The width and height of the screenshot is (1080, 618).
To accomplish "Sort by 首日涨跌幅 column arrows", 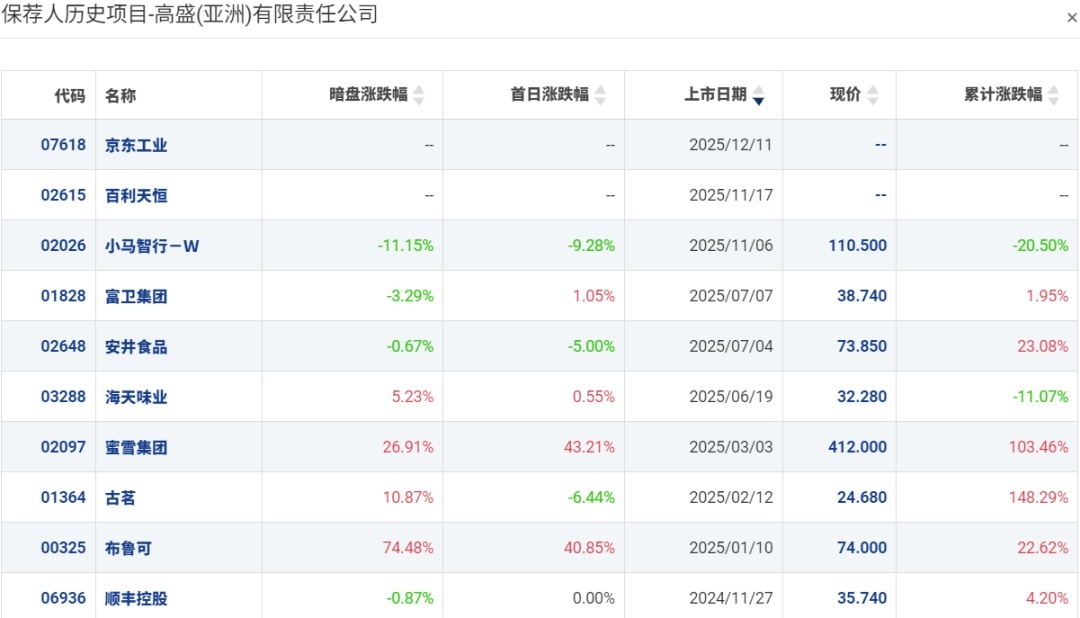I will click(x=600, y=95).
